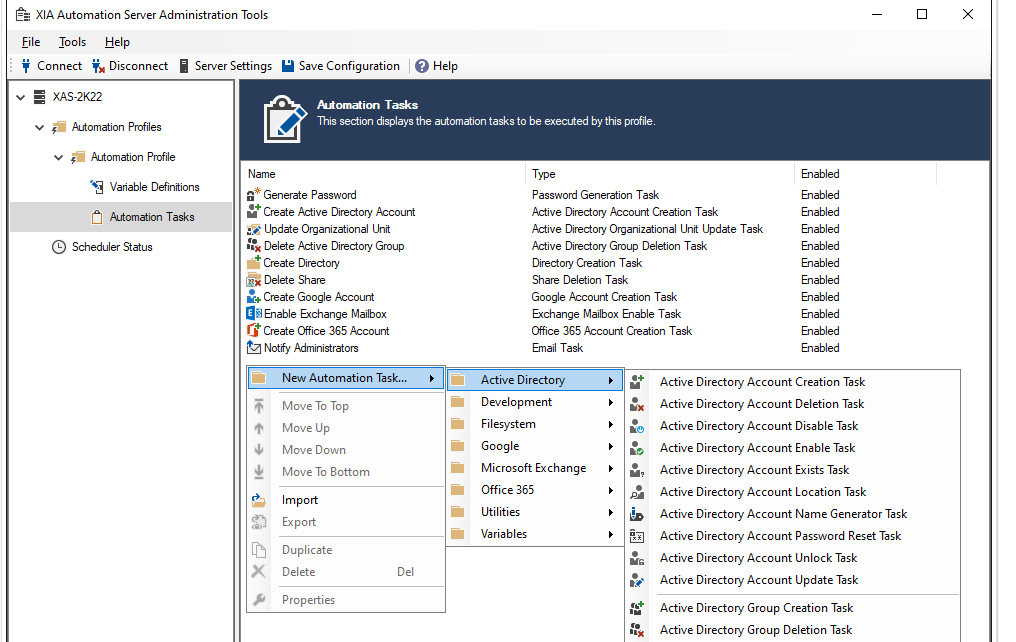Choose Active Directory Account Location Task
The image size is (1016, 642).
pyautogui.click(x=763, y=492)
